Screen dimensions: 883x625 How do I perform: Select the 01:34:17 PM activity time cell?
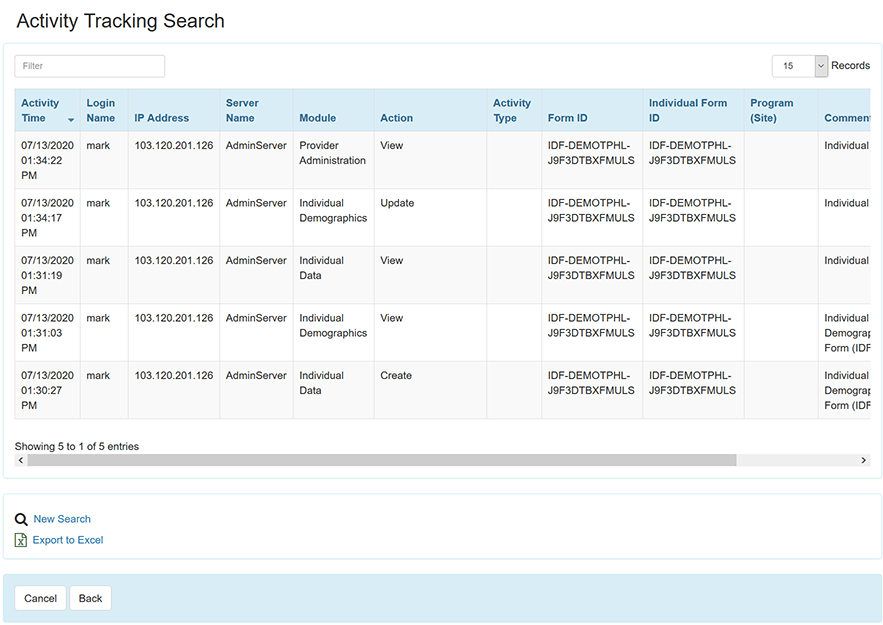coord(47,218)
